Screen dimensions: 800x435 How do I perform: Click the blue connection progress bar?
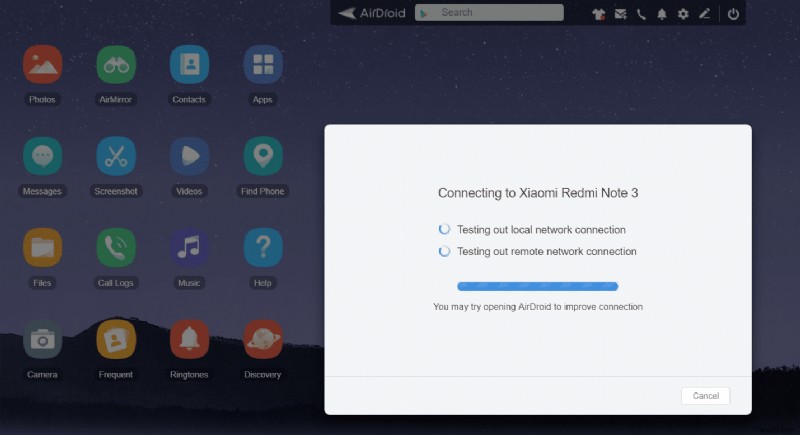(x=538, y=286)
